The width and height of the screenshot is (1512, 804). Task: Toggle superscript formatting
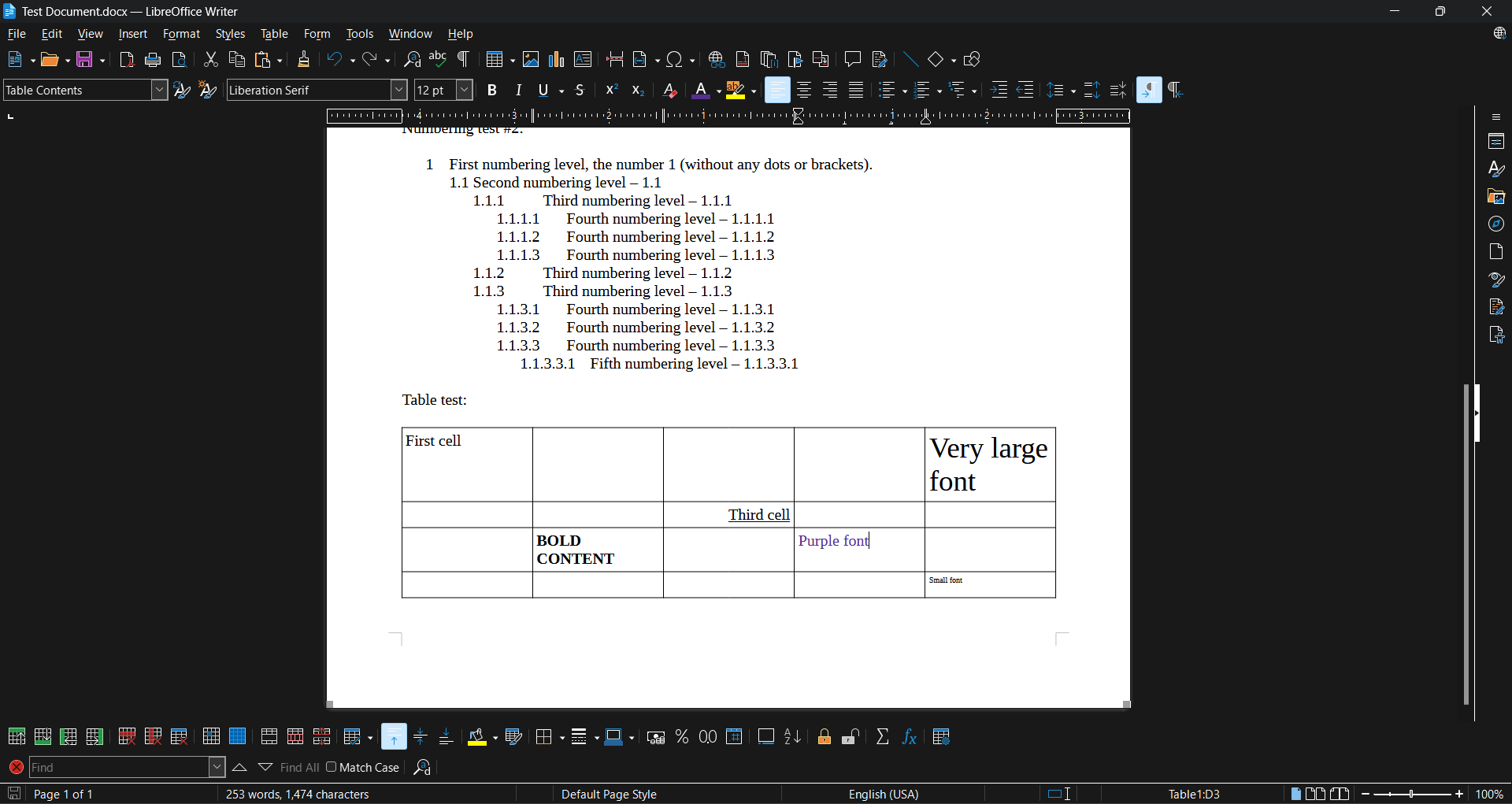pyautogui.click(x=612, y=91)
